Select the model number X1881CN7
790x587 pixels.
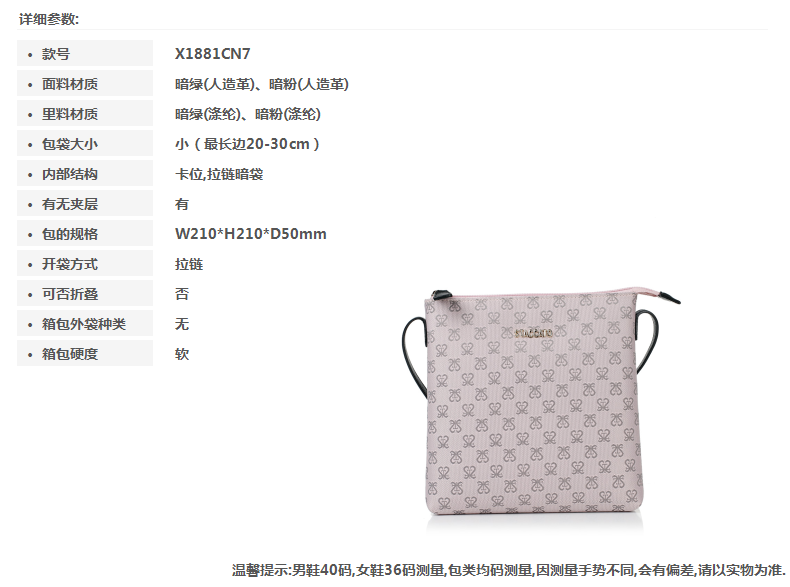pyautogui.click(x=212, y=54)
